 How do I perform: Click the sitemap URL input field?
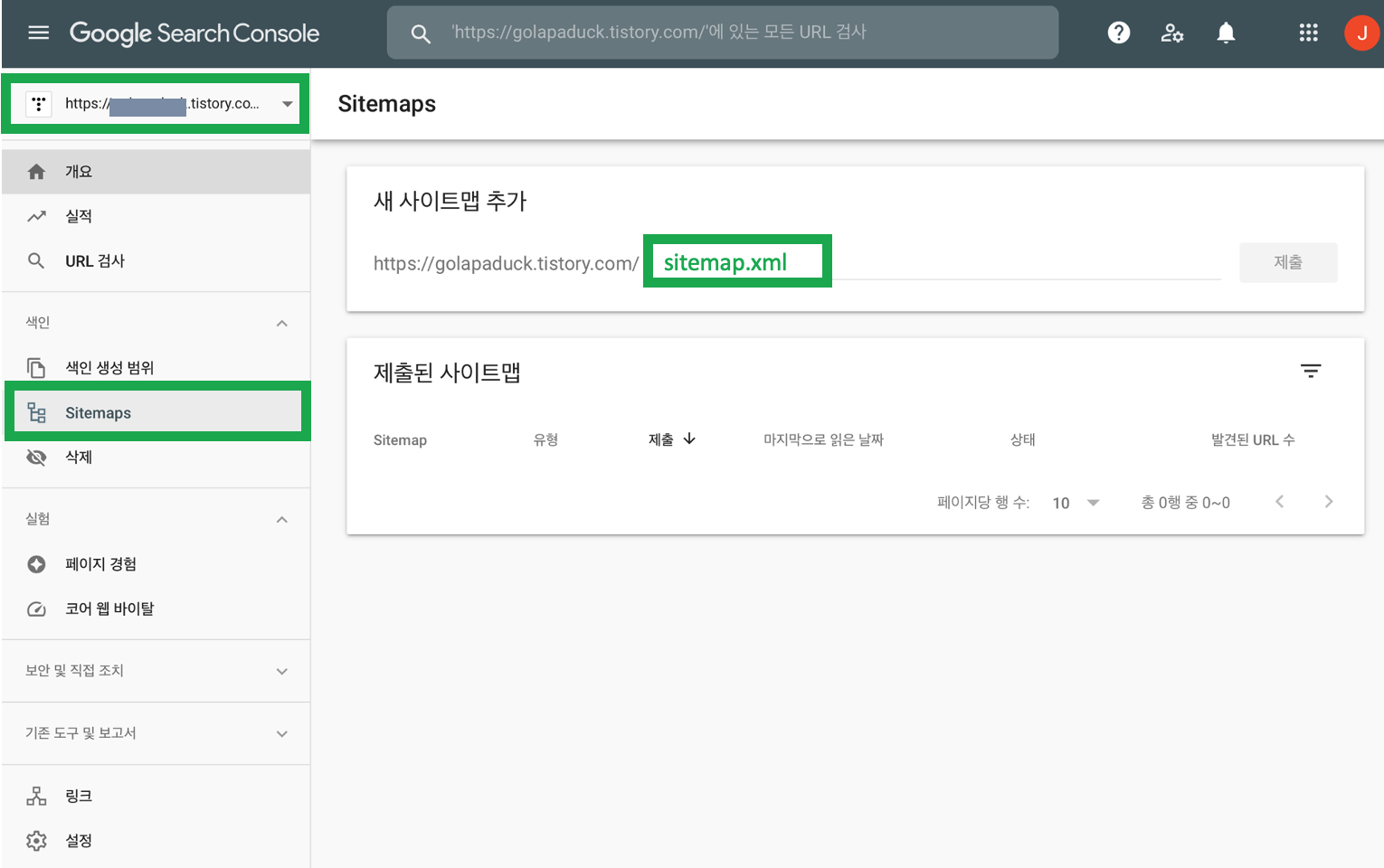click(x=933, y=262)
